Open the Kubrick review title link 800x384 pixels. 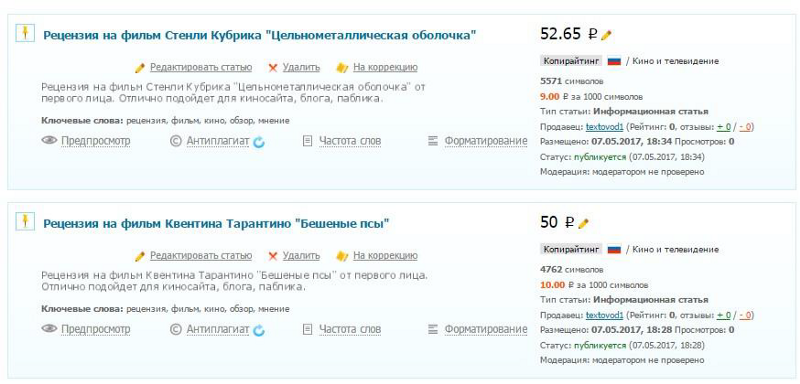tap(260, 35)
